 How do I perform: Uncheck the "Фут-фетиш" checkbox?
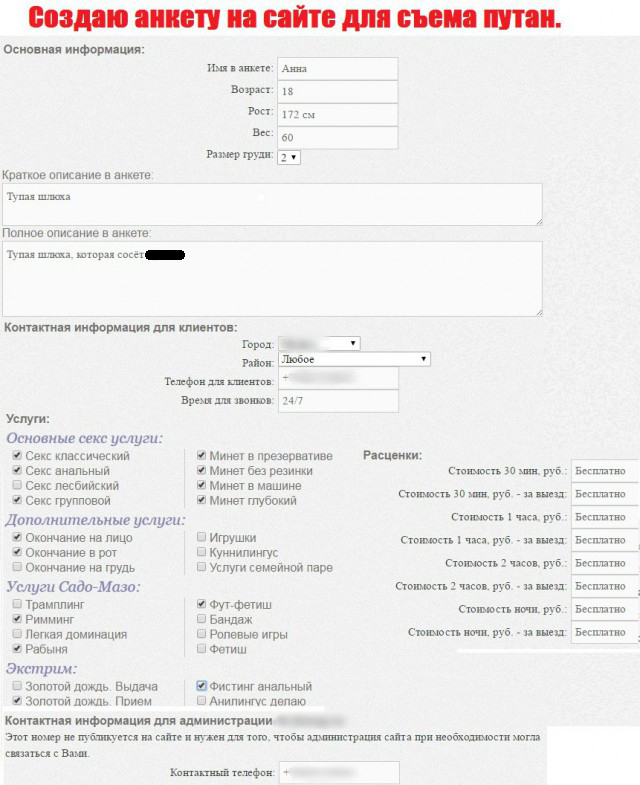click(x=201, y=604)
